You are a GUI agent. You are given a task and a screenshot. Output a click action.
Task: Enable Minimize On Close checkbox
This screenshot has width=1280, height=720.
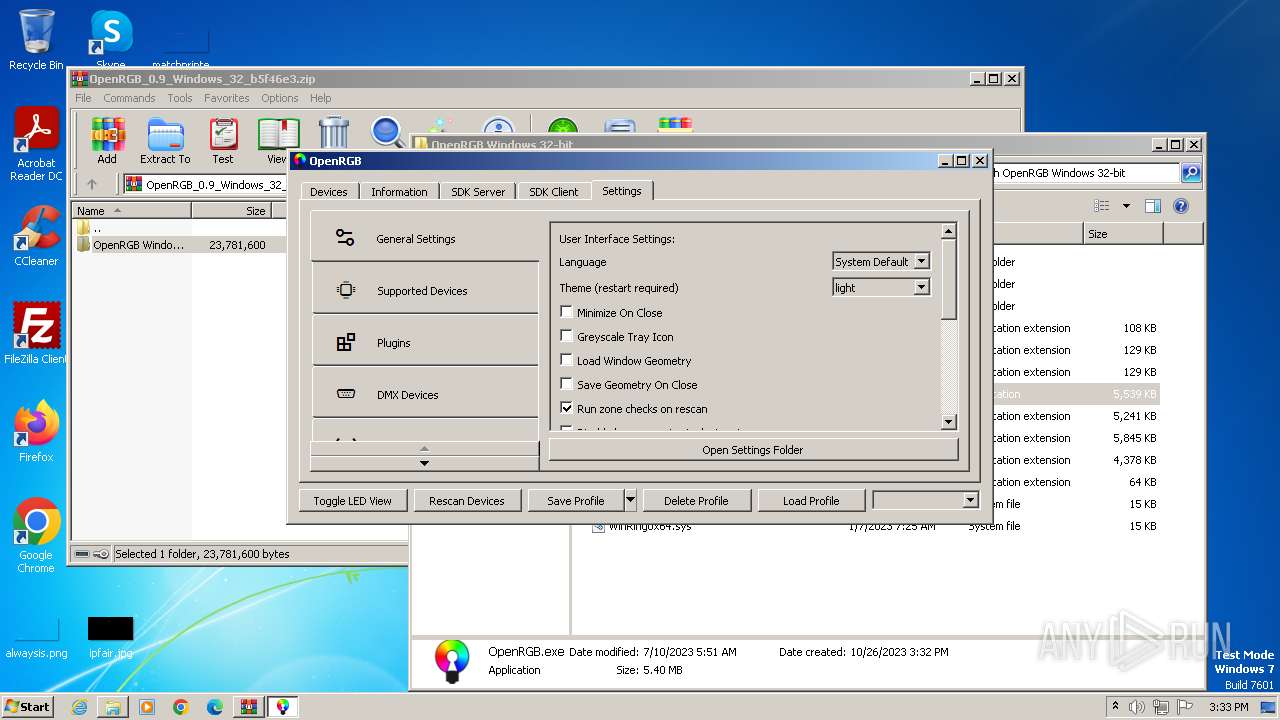tap(567, 312)
